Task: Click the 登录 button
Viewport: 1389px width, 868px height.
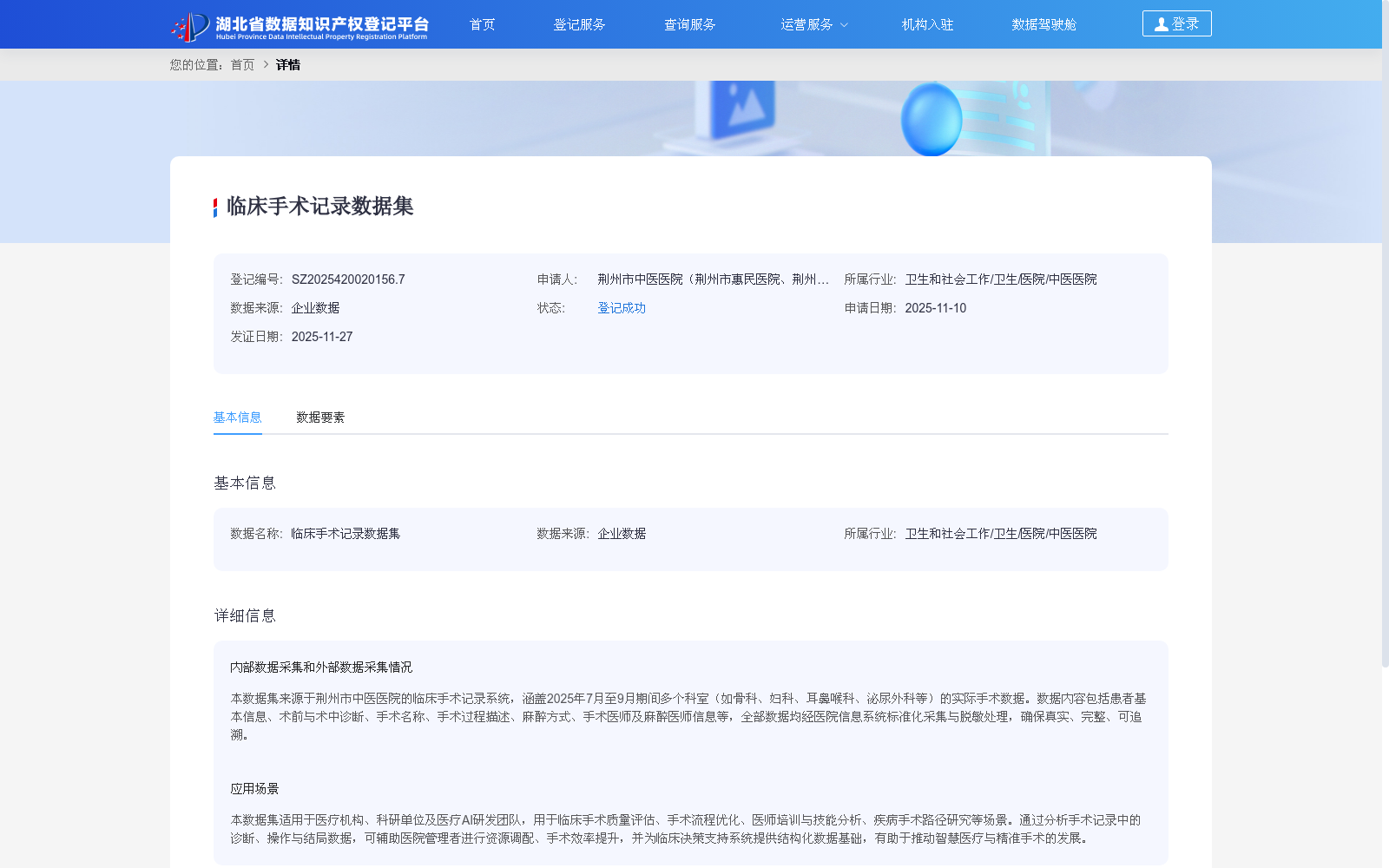Action: (1176, 23)
